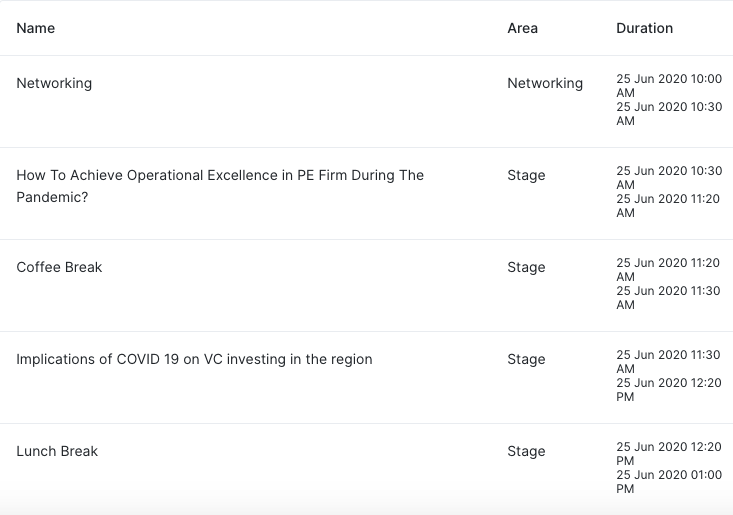Click Lunch Break's 12:20 PM start time
Screen dimensions: 733x515
click(668, 453)
